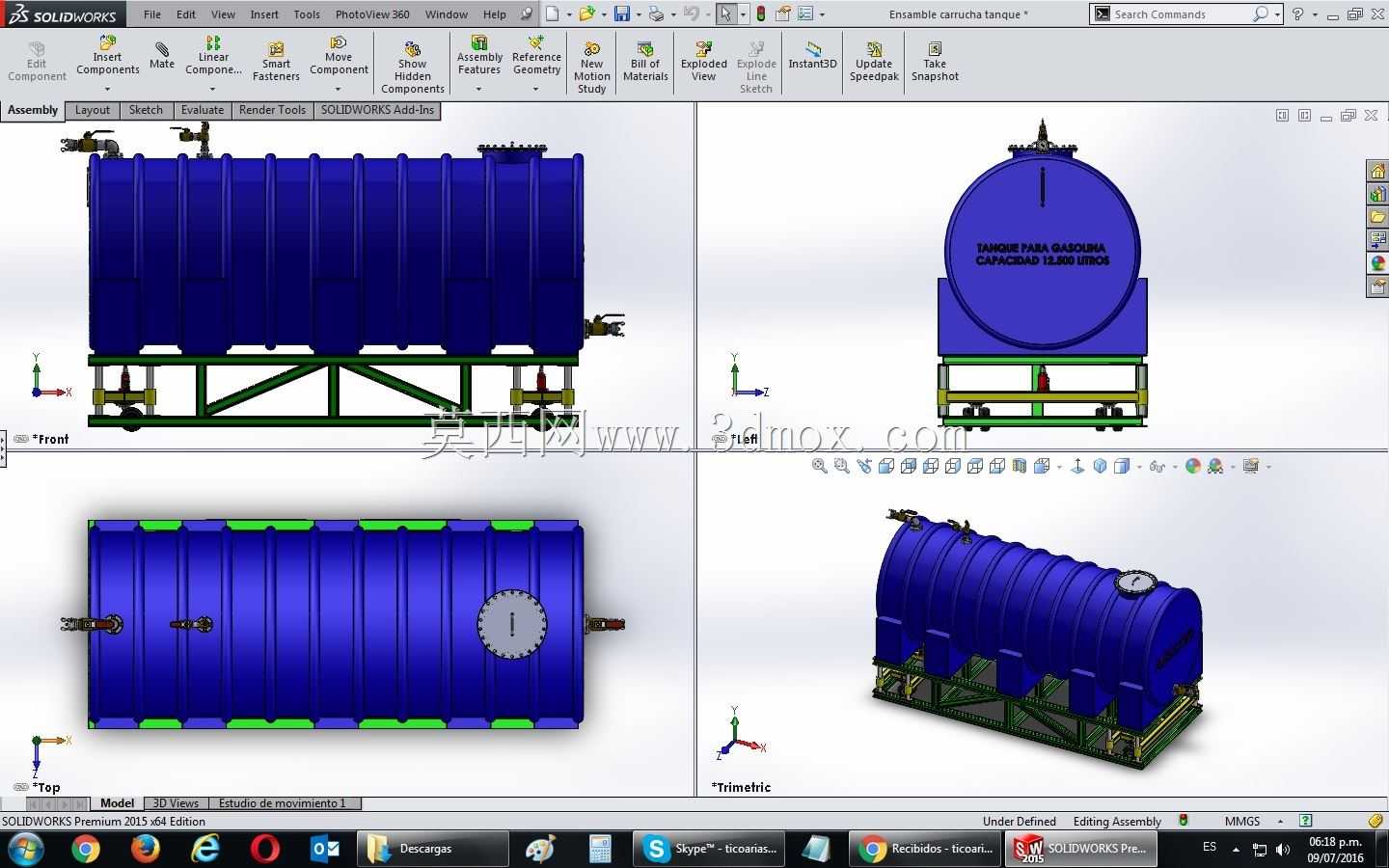Expand Insert Components dropdown arrow

coord(107,89)
